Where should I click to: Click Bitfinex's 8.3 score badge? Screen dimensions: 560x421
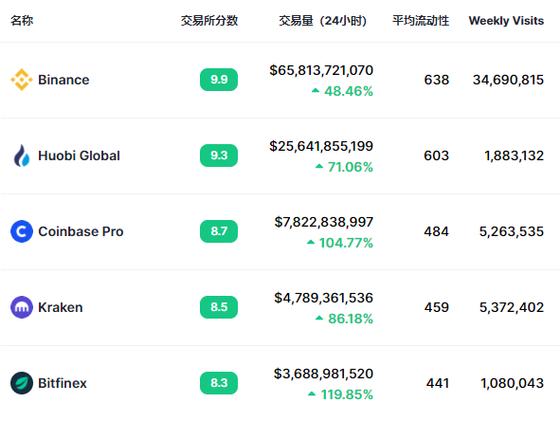tap(219, 383)
